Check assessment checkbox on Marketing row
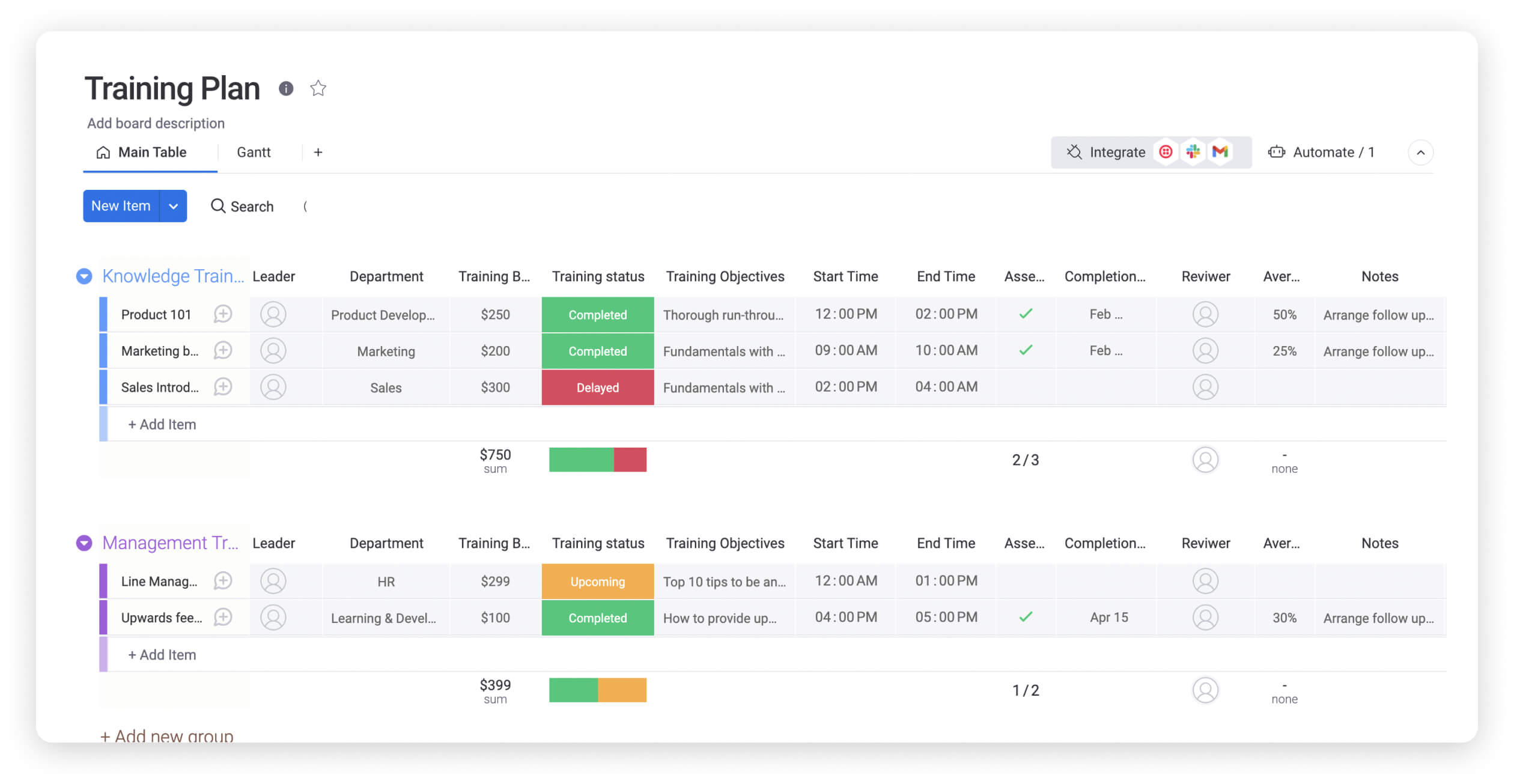 point(1025,350)
